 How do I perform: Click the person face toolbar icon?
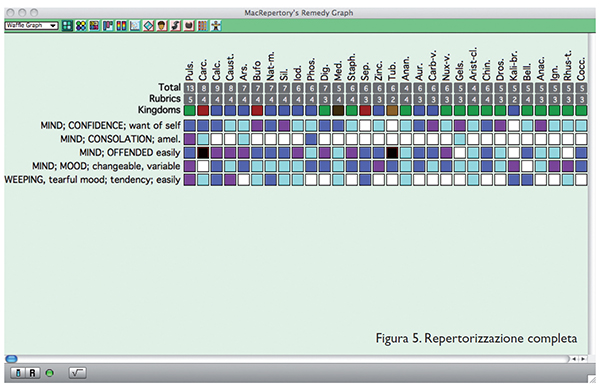[162, 26]
